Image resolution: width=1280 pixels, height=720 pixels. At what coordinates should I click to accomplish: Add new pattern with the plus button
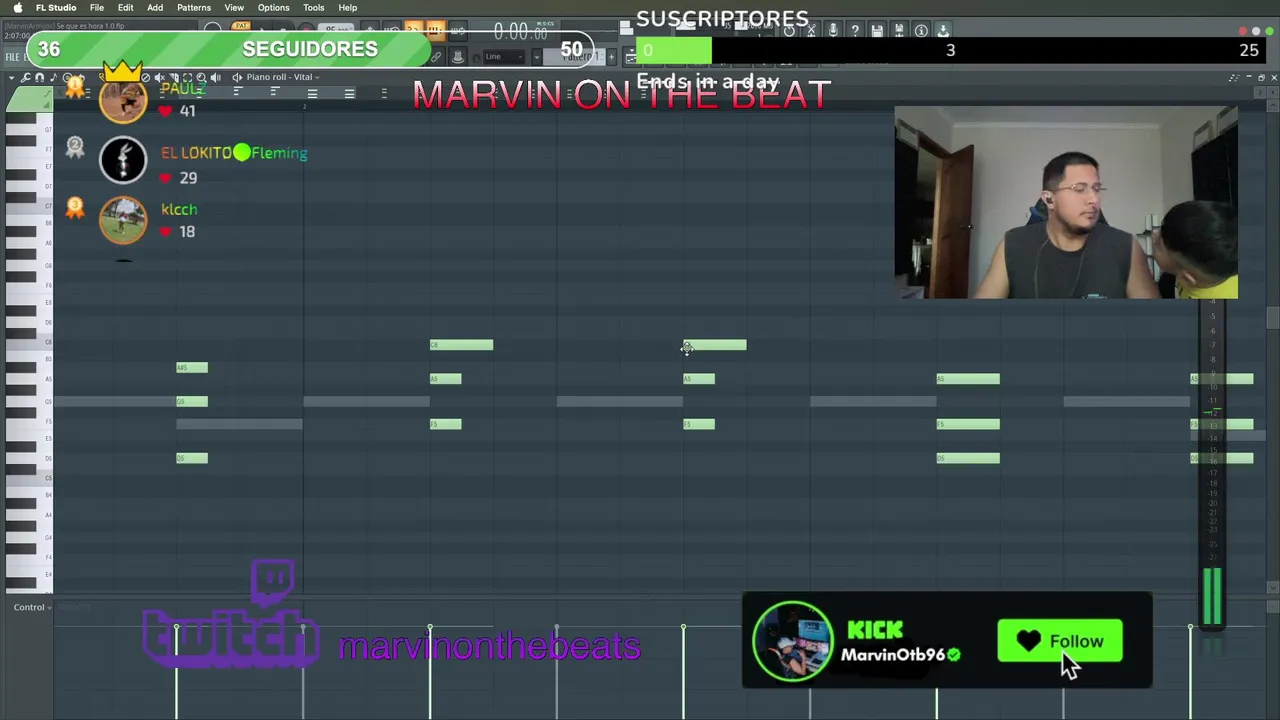tap(611, 57)
